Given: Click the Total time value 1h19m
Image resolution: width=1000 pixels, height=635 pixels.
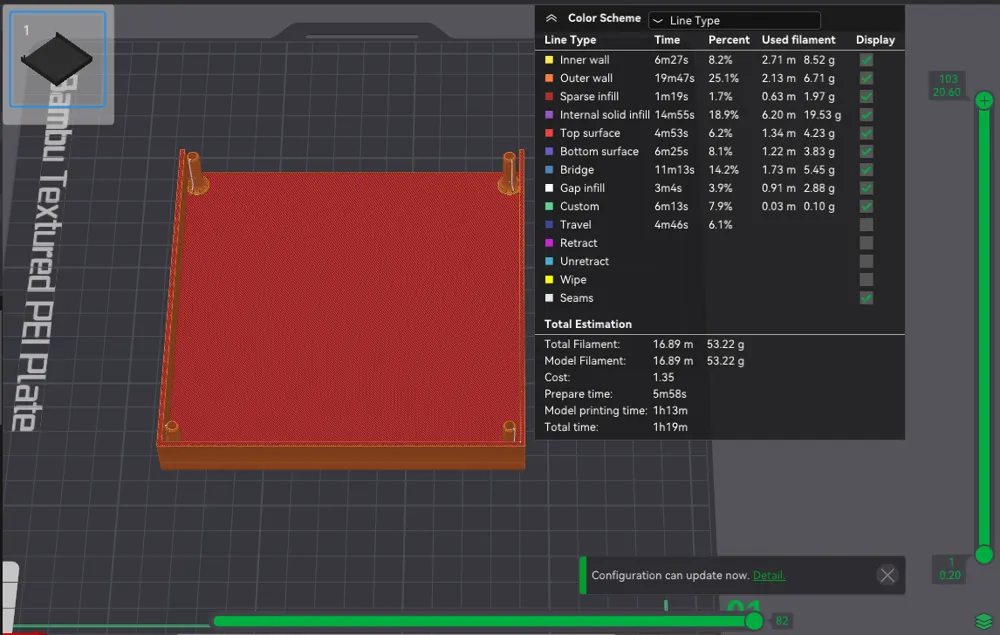Looking at the screenshot, I should click(670, 427).
